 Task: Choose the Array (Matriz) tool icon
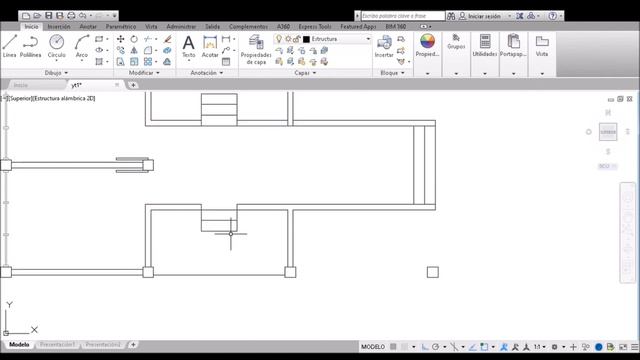point(148,62)
